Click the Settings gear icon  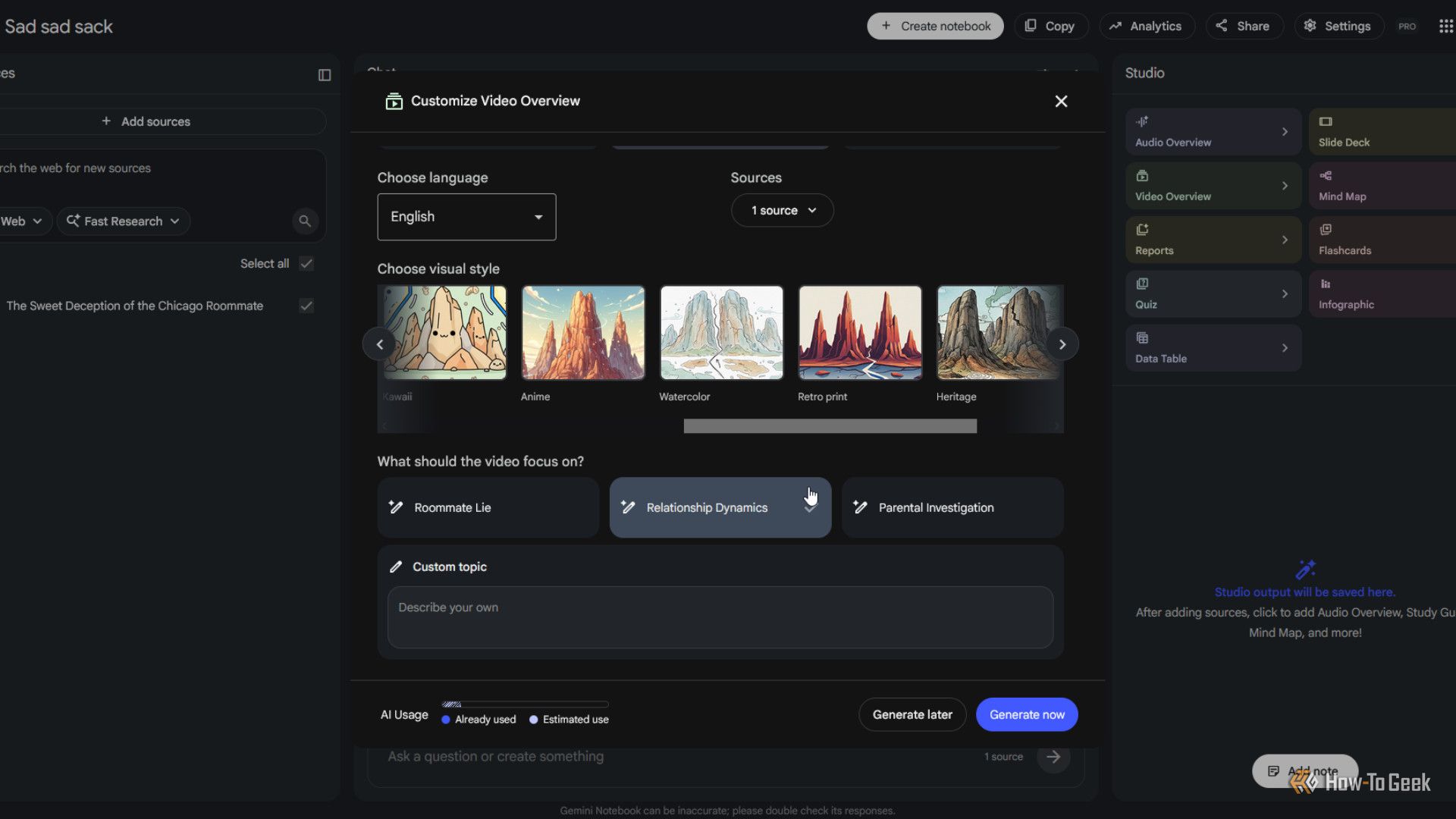tap(1310, 26)
